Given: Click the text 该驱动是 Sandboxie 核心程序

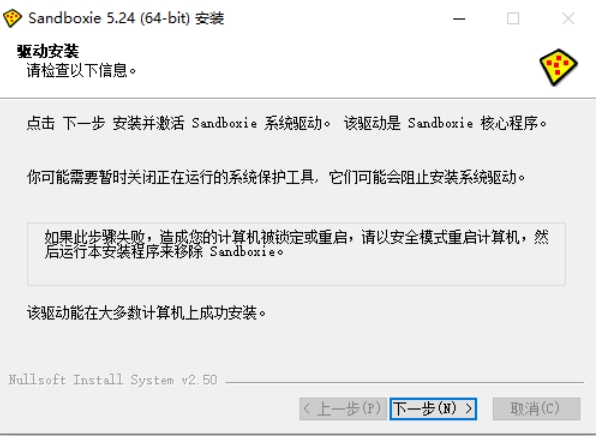Looking at the screenshot, I should pos(445,123).
